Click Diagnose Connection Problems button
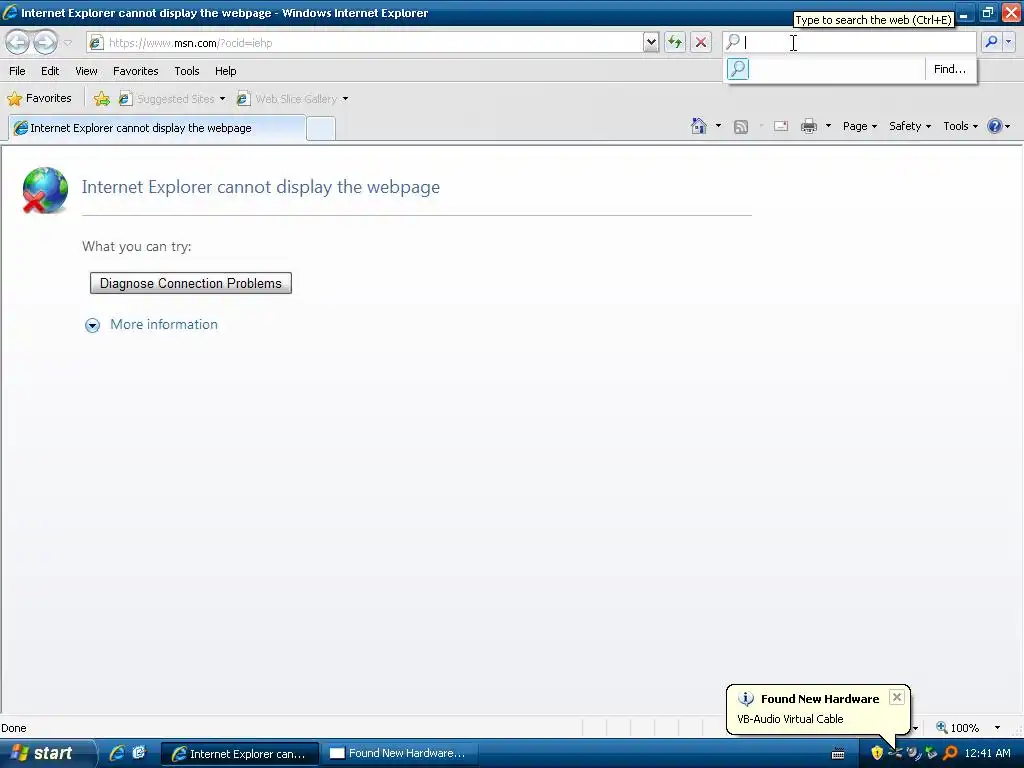This screenshot has width=1024, height=768. coord(191,283)
